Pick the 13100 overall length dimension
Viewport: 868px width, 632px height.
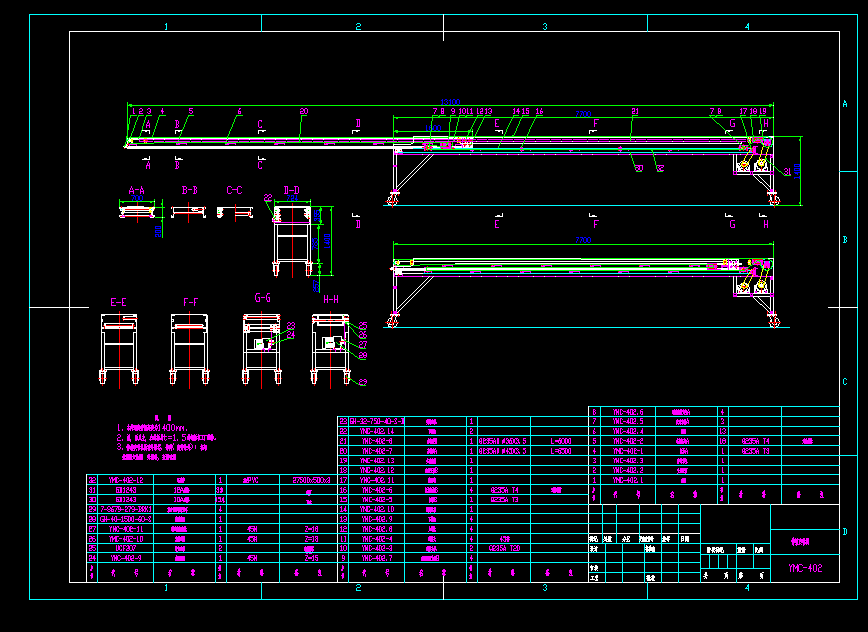click(450, 102)
